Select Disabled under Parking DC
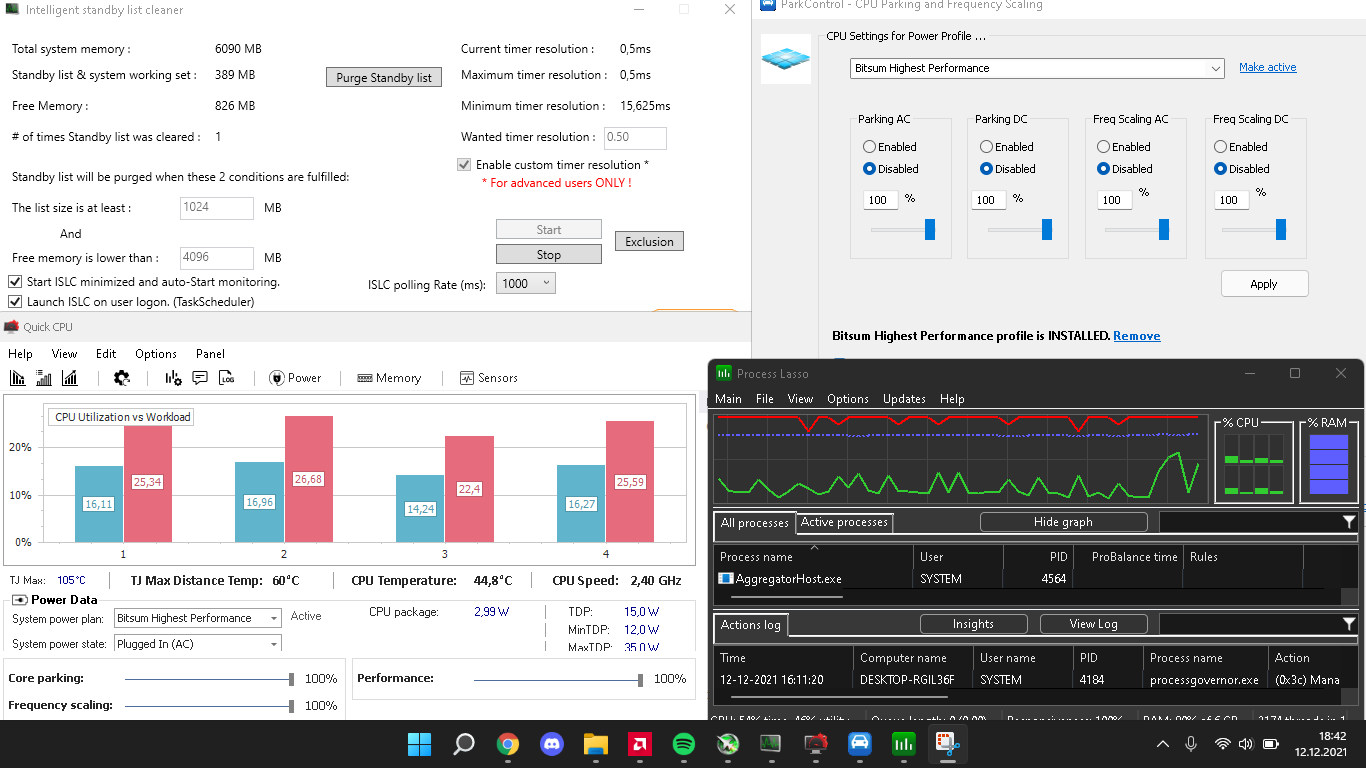1366x768 pixels. [986, 169]
